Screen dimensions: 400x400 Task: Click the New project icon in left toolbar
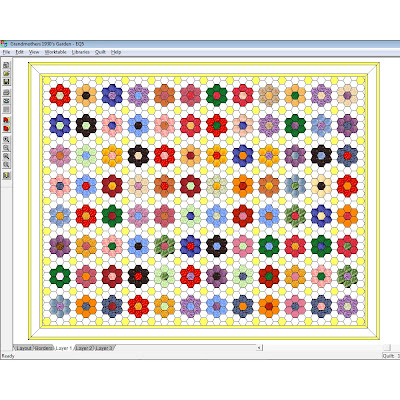pos(6,65)
